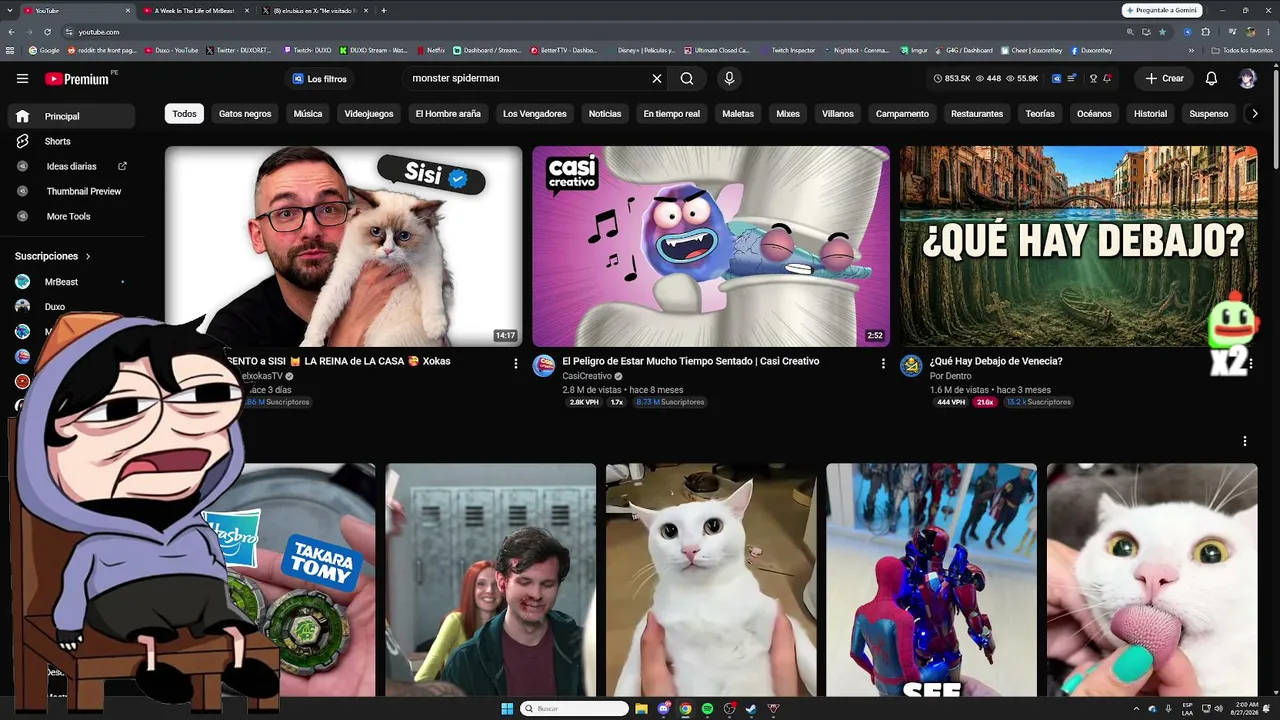The height and width of the screenshot is (720, 1280).
Task: Open Spotify from the taskbar
Action: click(x=707, y=709)
